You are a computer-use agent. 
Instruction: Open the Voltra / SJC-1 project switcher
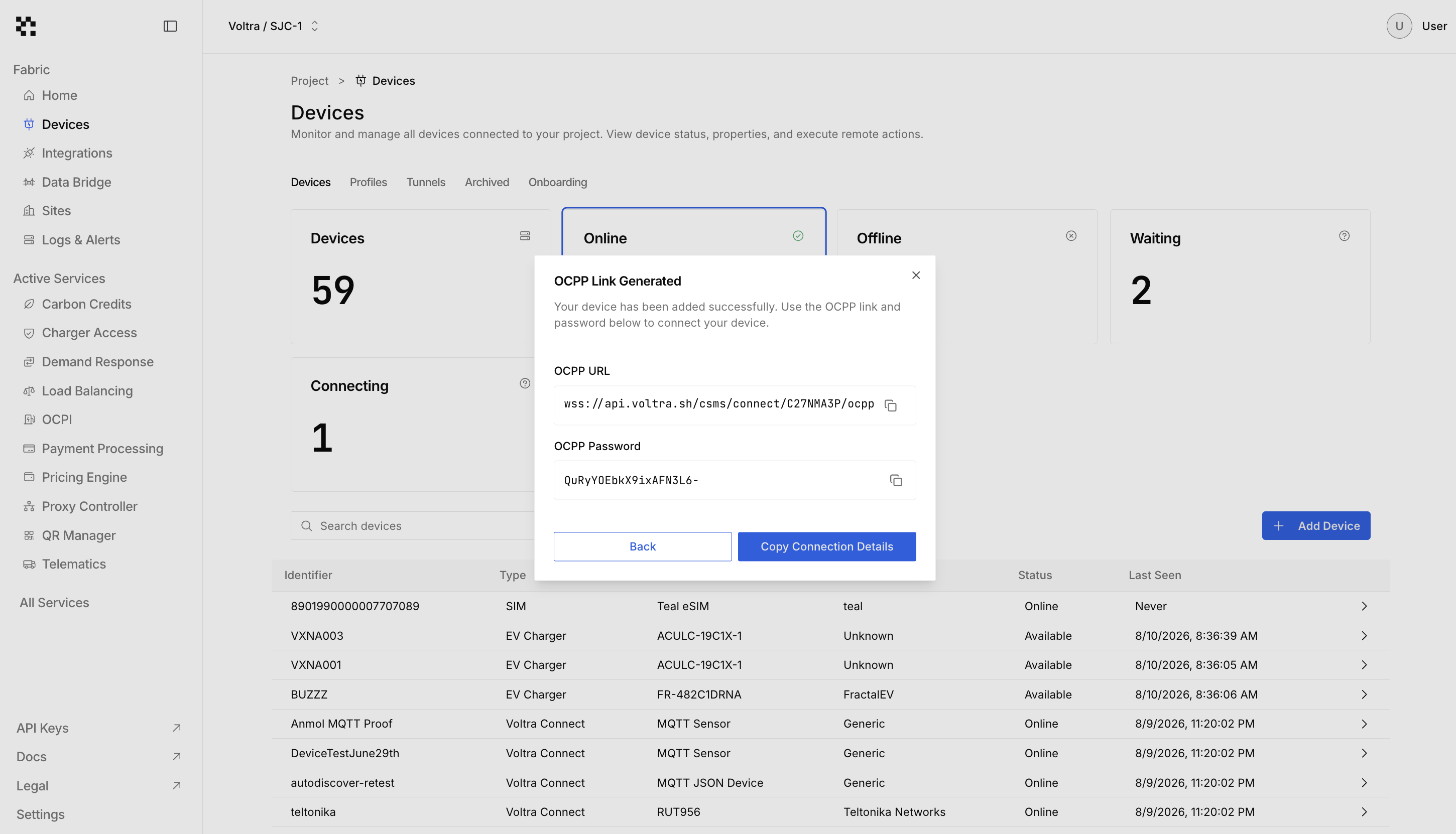coord(273,26)
